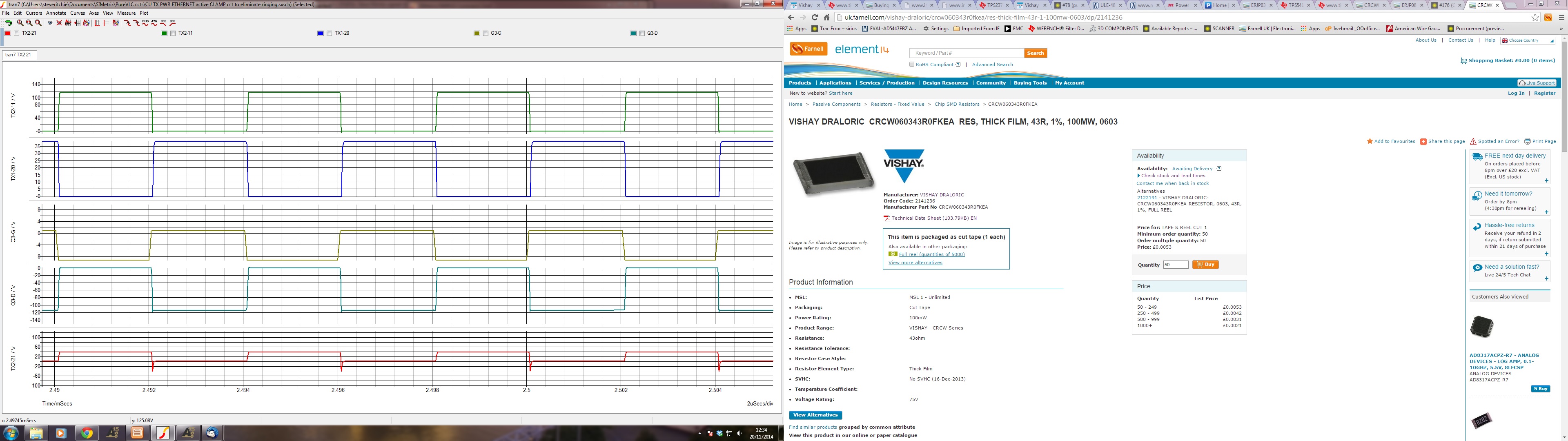Screen dimensions: 1568x441
Task: Open the Chrome hamburger menu
Action: [1561, 17]
